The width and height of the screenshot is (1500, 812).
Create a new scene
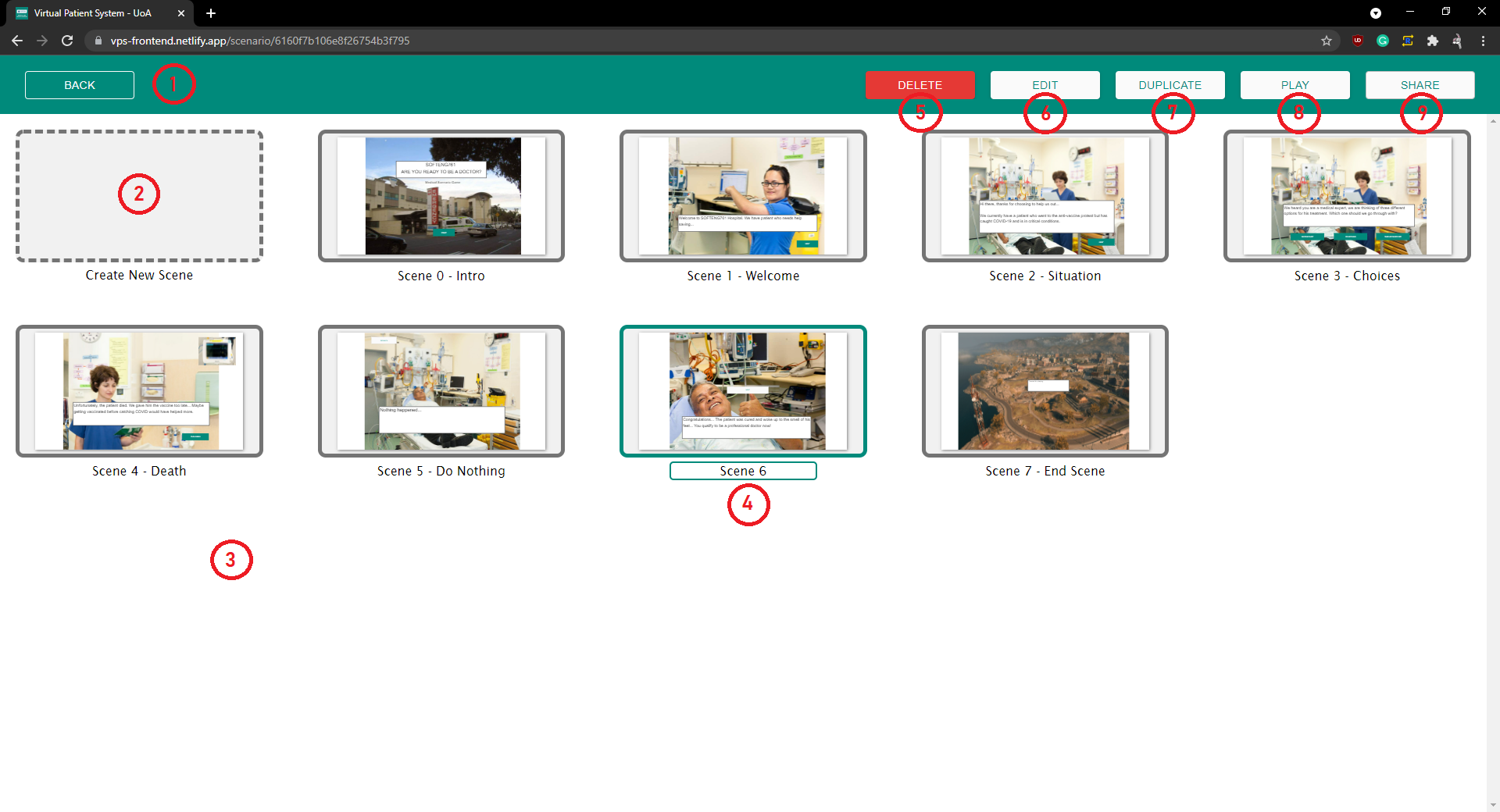point(139,196)
